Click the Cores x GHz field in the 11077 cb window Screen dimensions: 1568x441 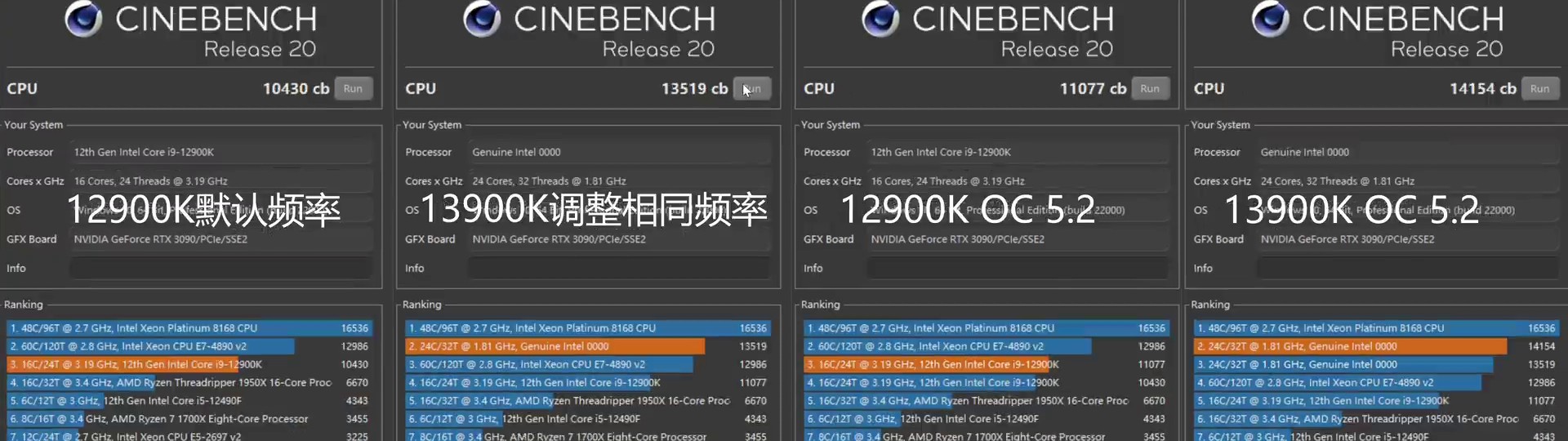(1018, 181)
